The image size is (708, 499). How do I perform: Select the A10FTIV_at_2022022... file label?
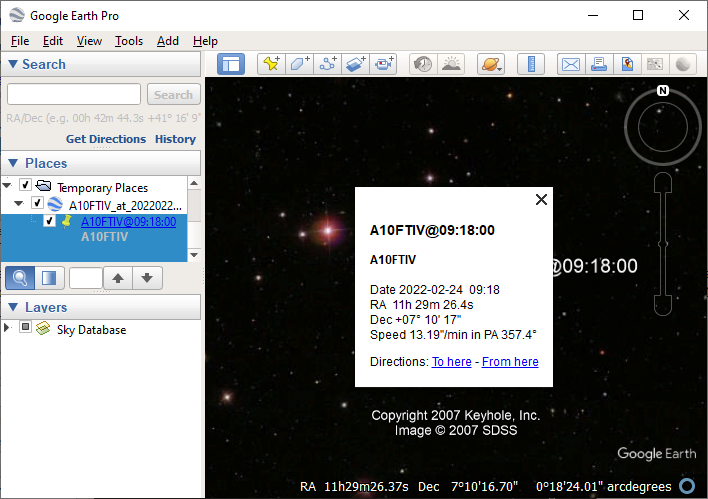click(125, 206)
